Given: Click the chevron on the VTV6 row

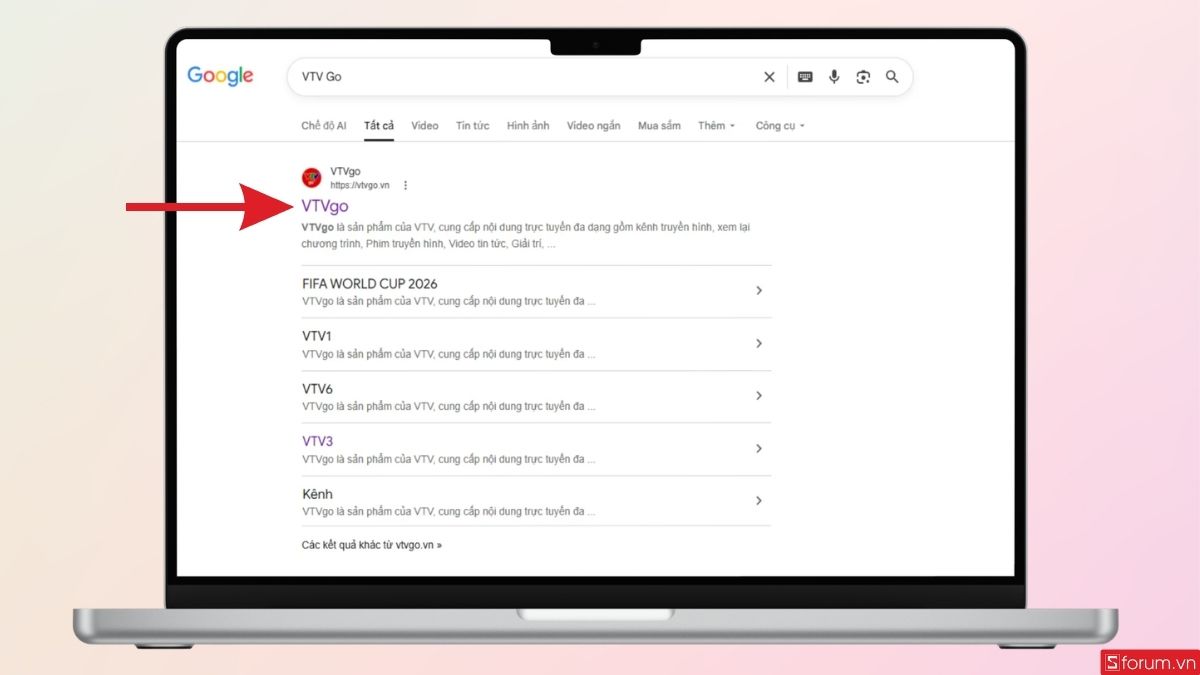Looking at the screenshot, I should 759,396.
